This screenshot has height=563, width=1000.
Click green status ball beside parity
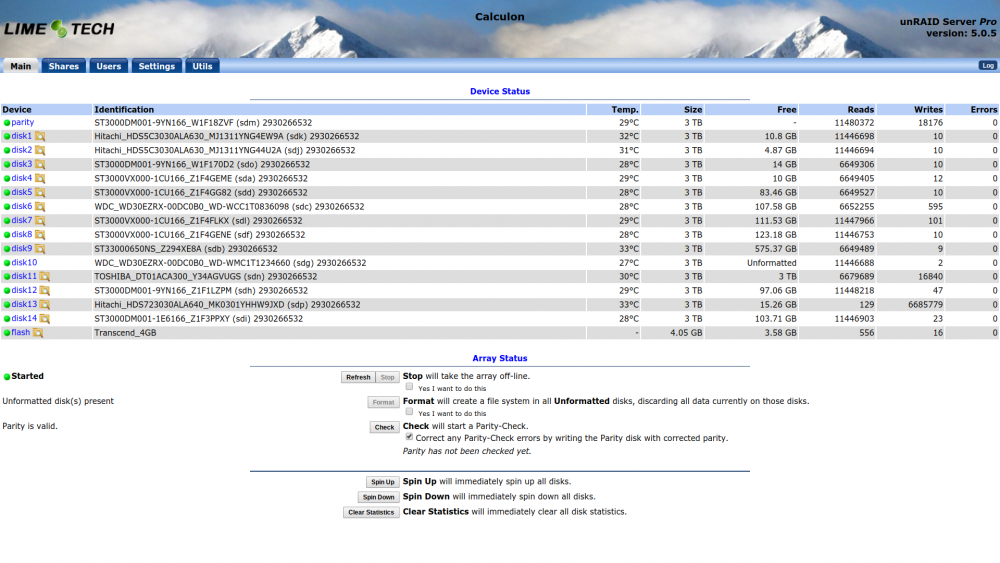coord(7,123)
